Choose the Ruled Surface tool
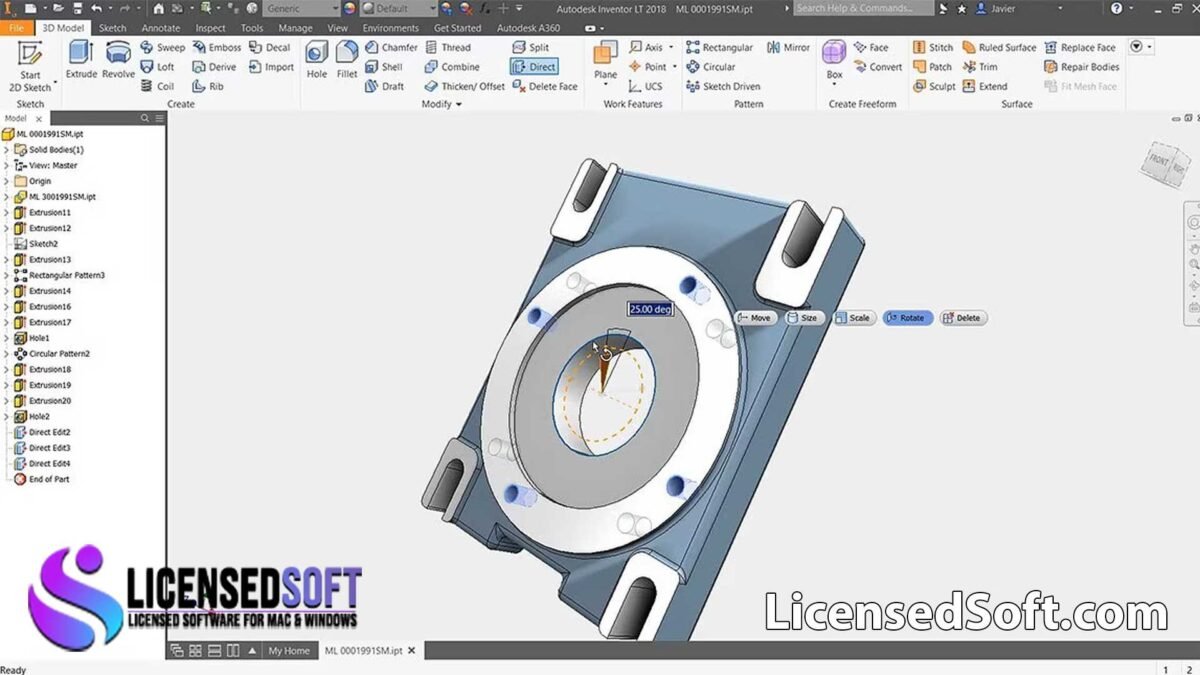 pyautogui.click(x=1000, y=47)
